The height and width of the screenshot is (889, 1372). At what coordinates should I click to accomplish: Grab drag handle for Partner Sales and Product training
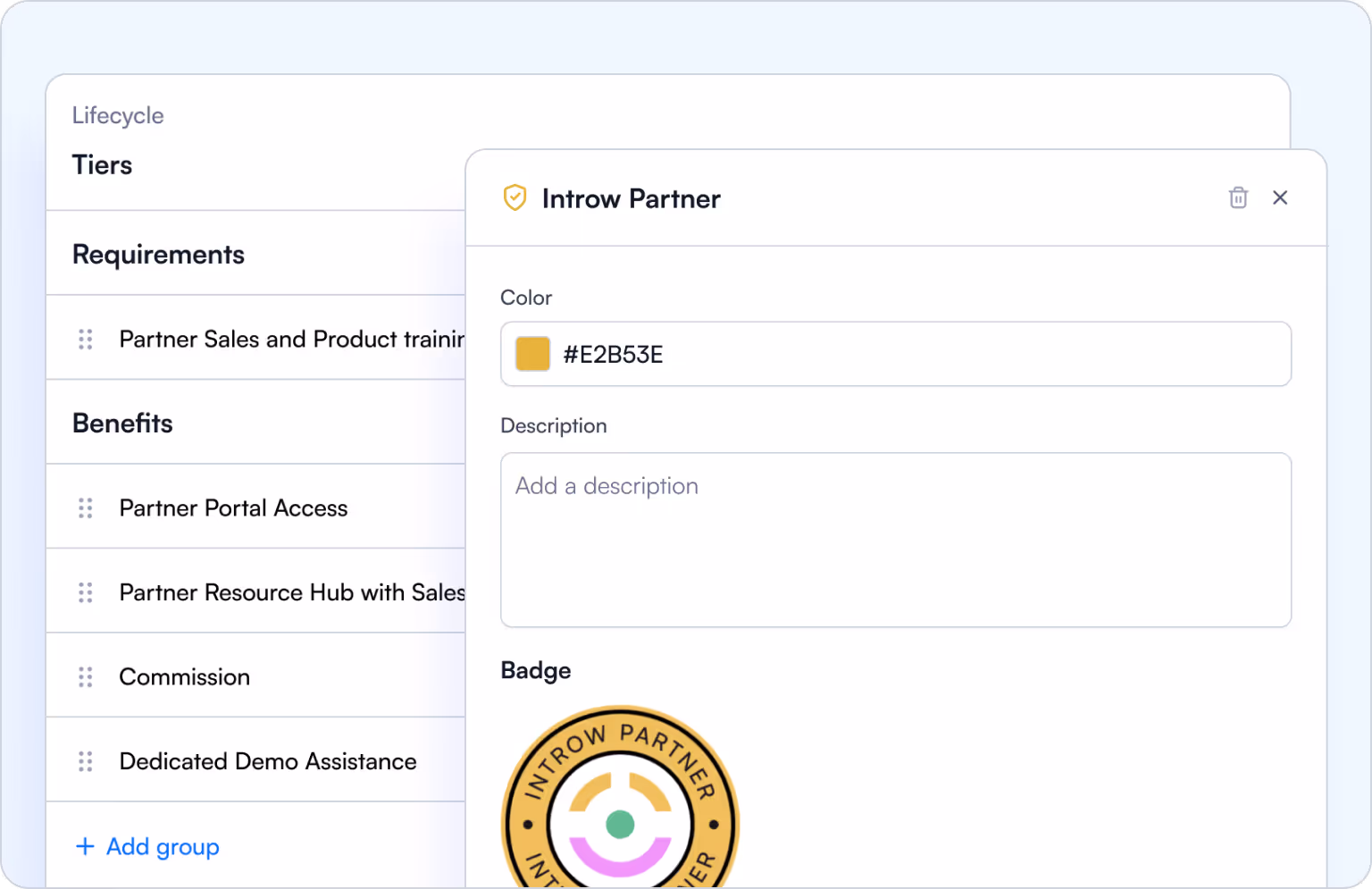[86, 340]
